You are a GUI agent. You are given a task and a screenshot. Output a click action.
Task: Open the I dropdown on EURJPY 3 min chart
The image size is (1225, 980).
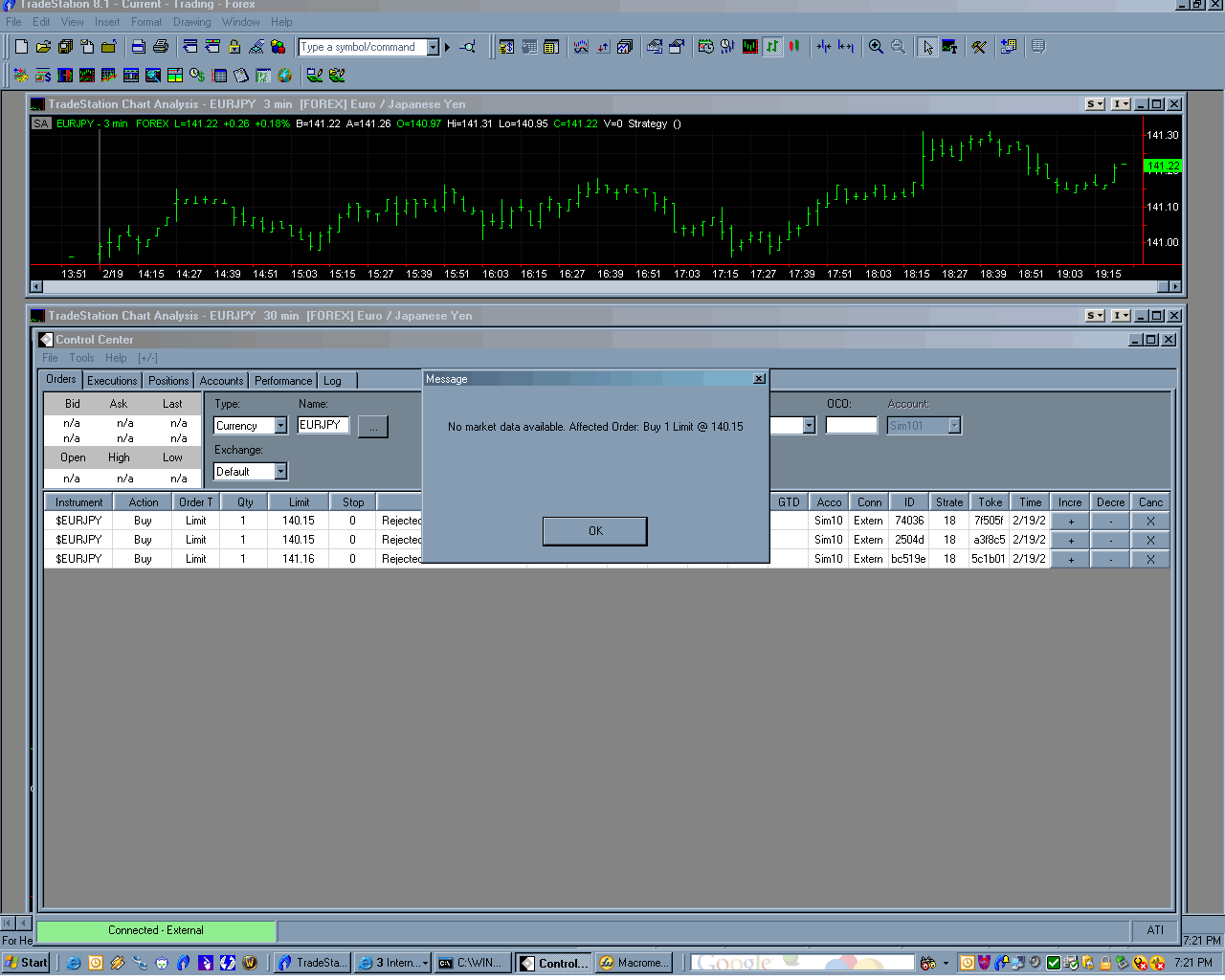1121,104
